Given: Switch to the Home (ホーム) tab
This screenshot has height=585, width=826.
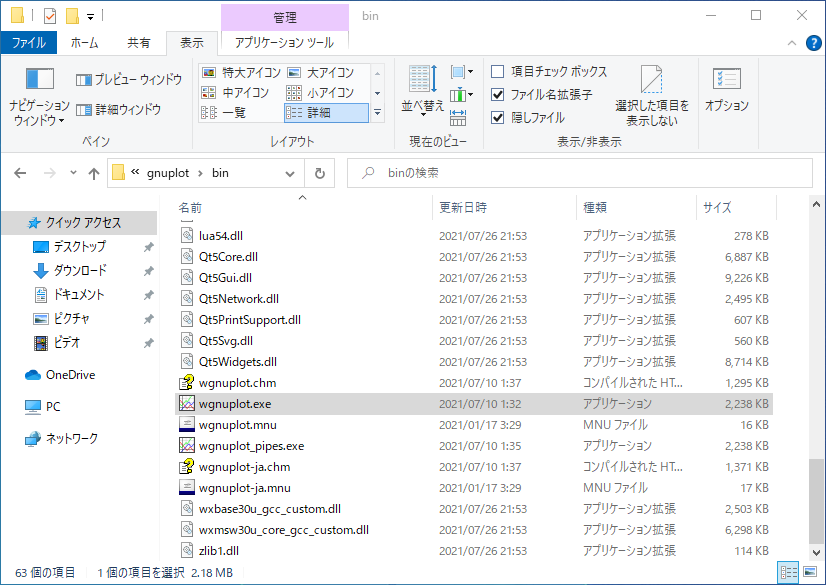Looking at the screenshot, I should 84,43.
